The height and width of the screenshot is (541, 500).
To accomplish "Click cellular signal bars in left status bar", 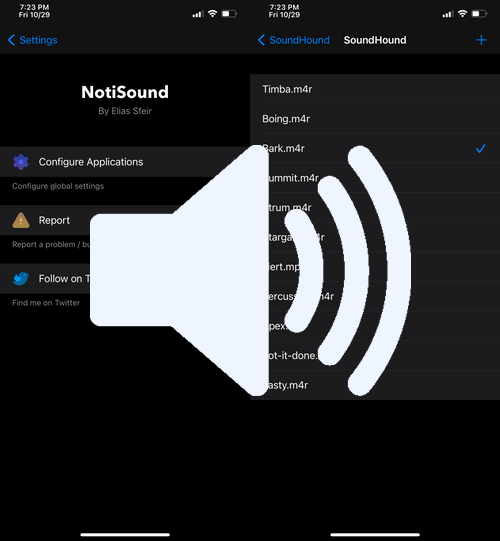I will pos(198,14).
